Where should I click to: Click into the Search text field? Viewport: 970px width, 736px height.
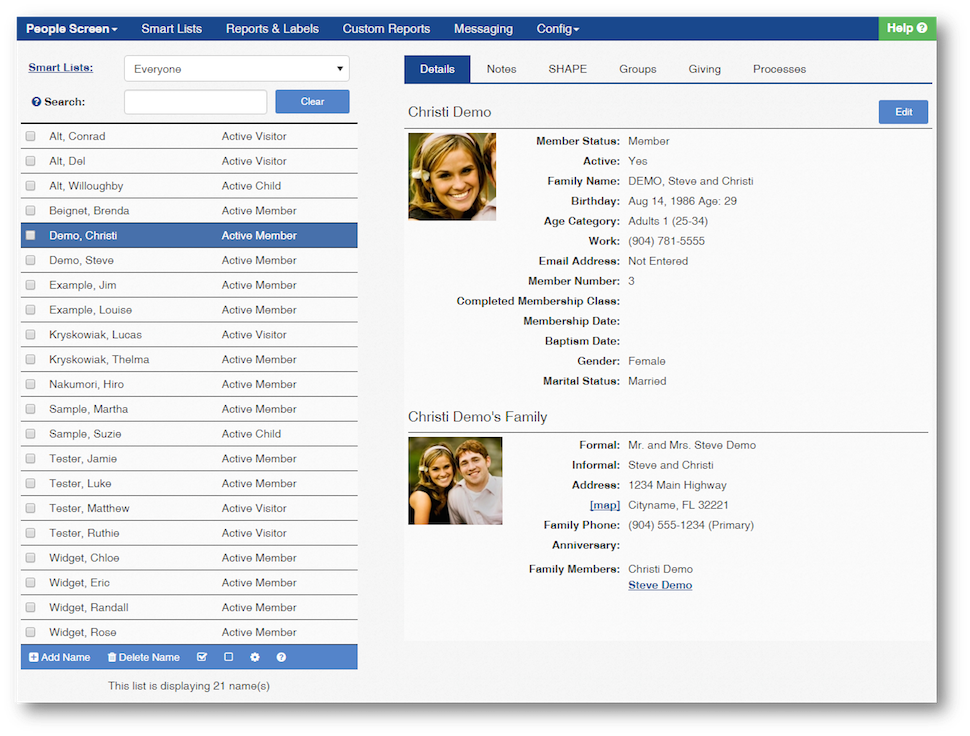click(195, 102)
